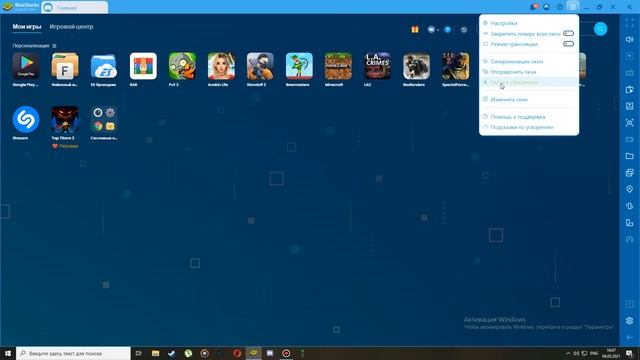
Task: Click the fullscreen expand icon in sidebar
Action: click(629, 23)
